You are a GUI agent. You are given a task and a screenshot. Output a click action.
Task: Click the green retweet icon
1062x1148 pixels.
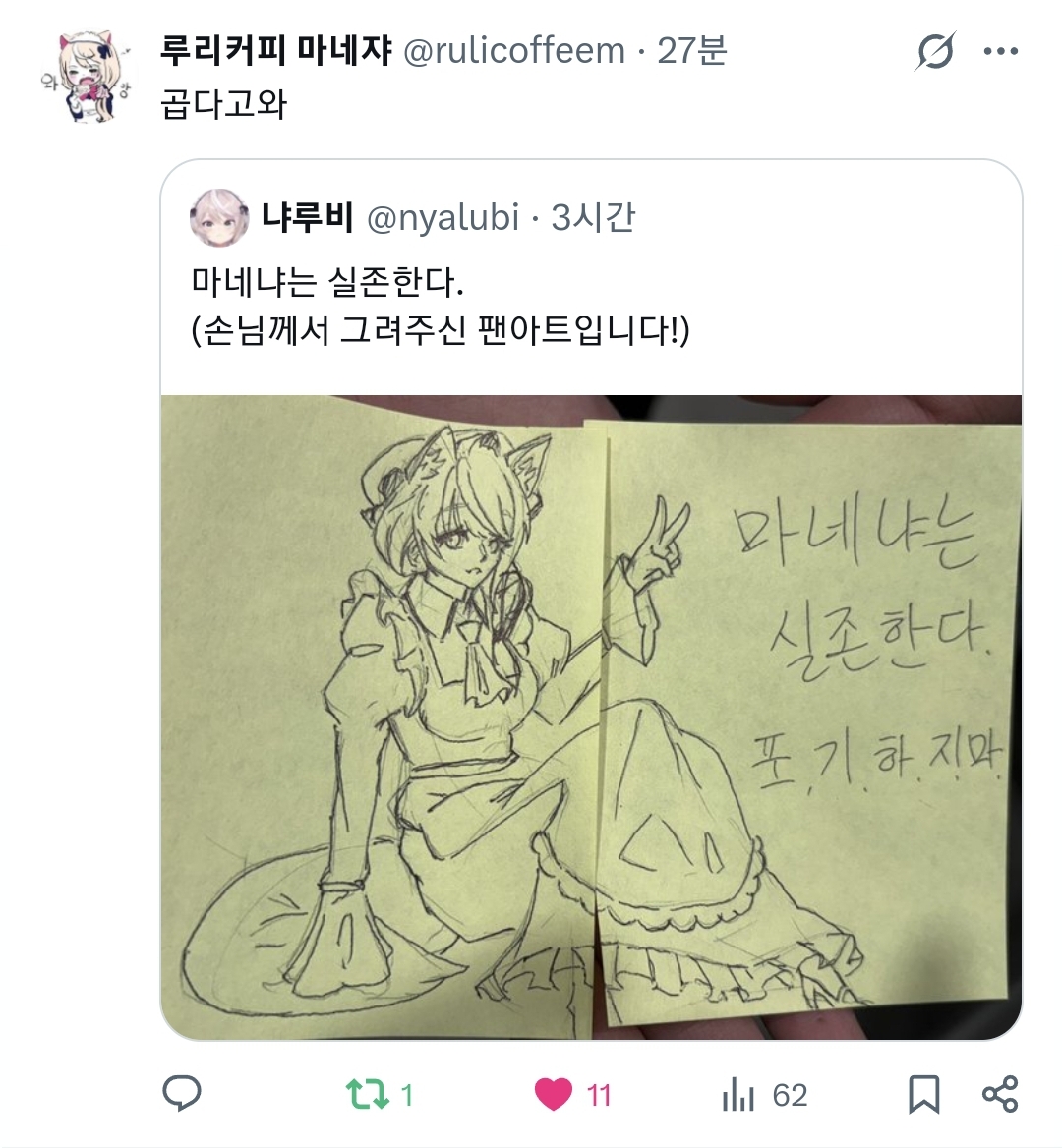coord(368,1095)
